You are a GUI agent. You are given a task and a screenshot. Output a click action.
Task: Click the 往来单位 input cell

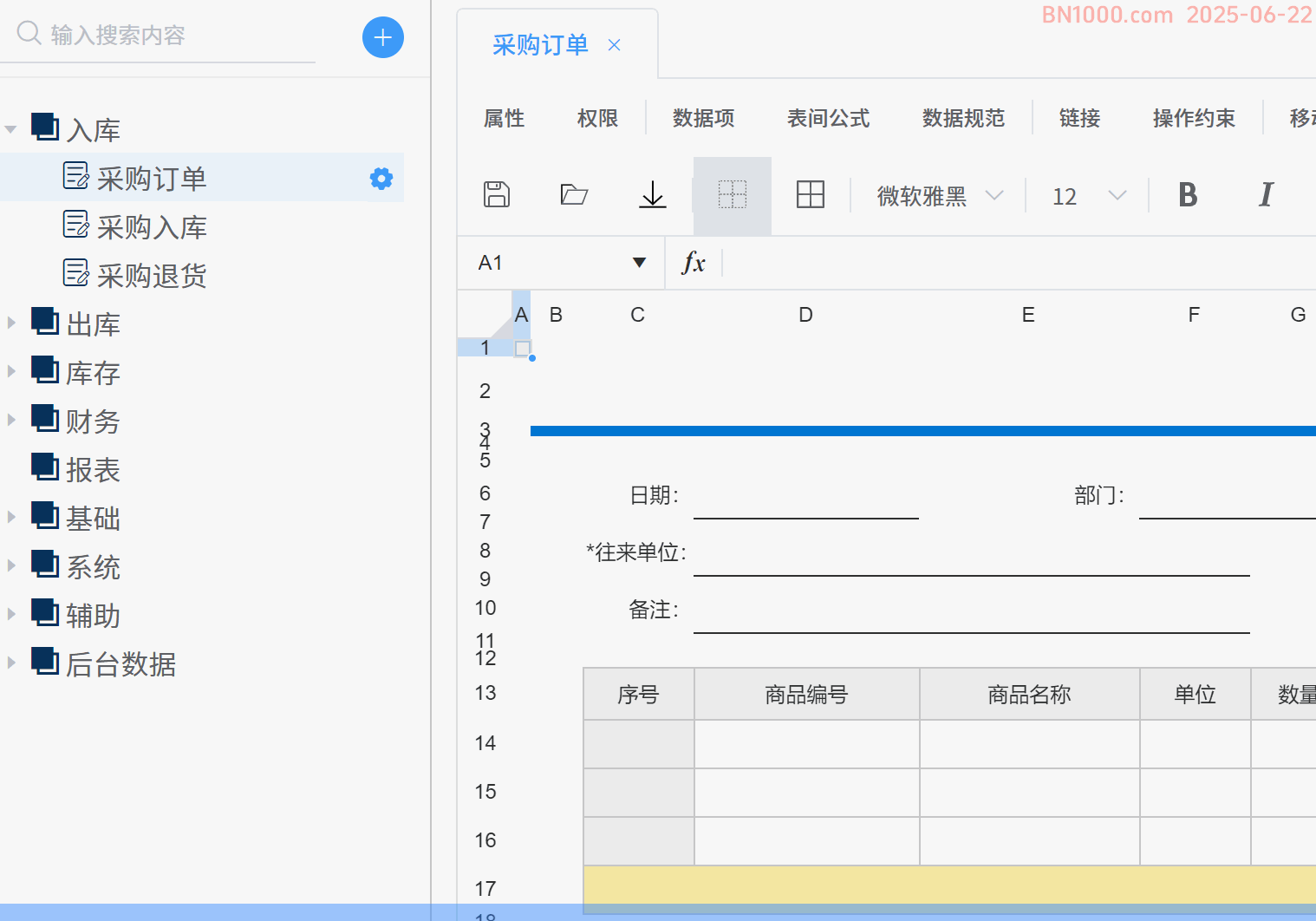pyautogui.click(x=972, y=552)
